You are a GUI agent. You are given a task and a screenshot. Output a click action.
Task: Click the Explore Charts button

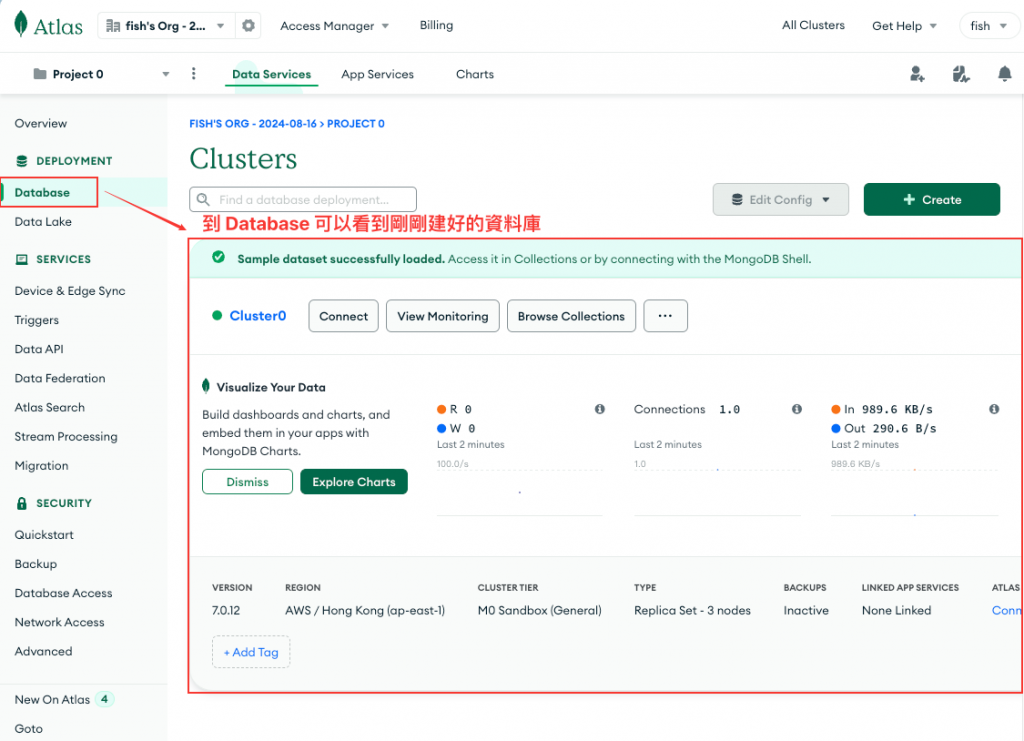pos(354,482)
